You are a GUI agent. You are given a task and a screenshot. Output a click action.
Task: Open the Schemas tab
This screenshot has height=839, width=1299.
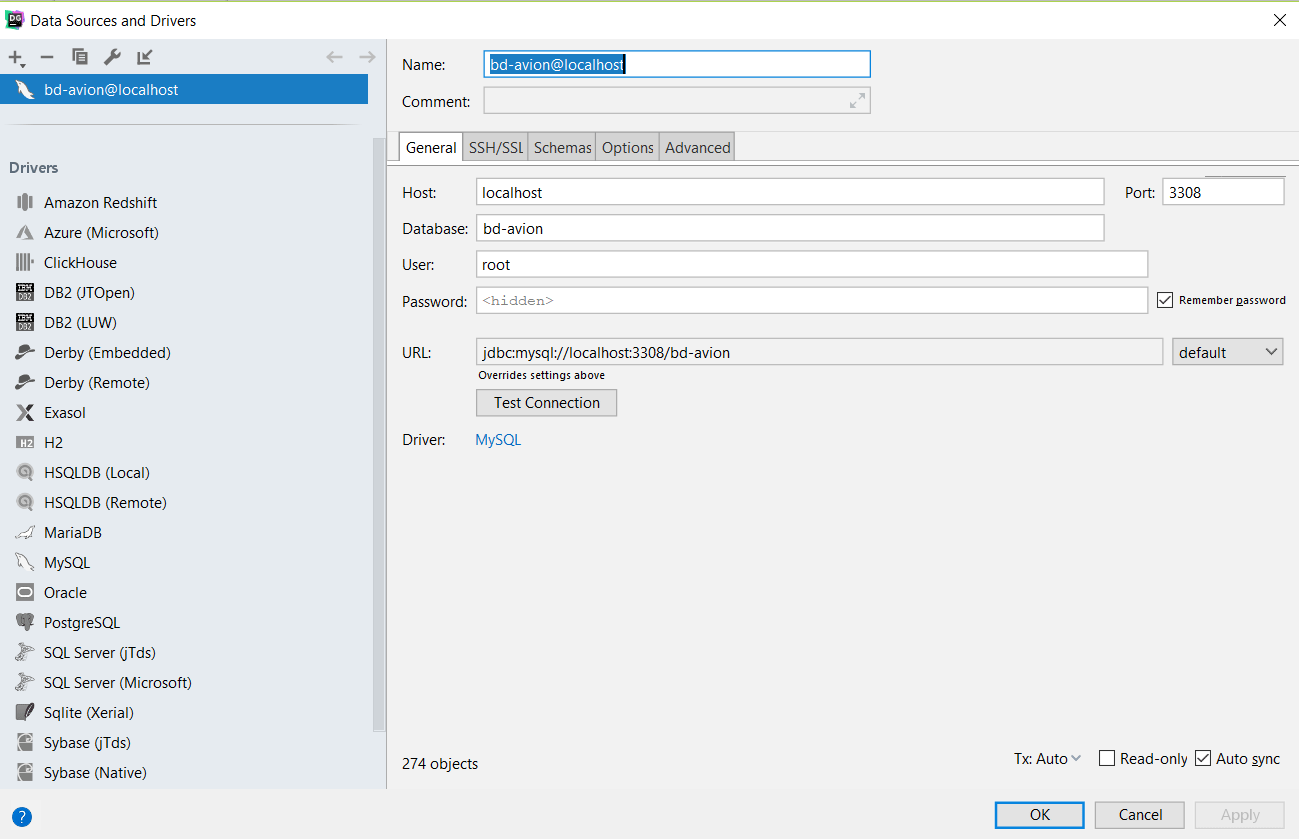562,147
